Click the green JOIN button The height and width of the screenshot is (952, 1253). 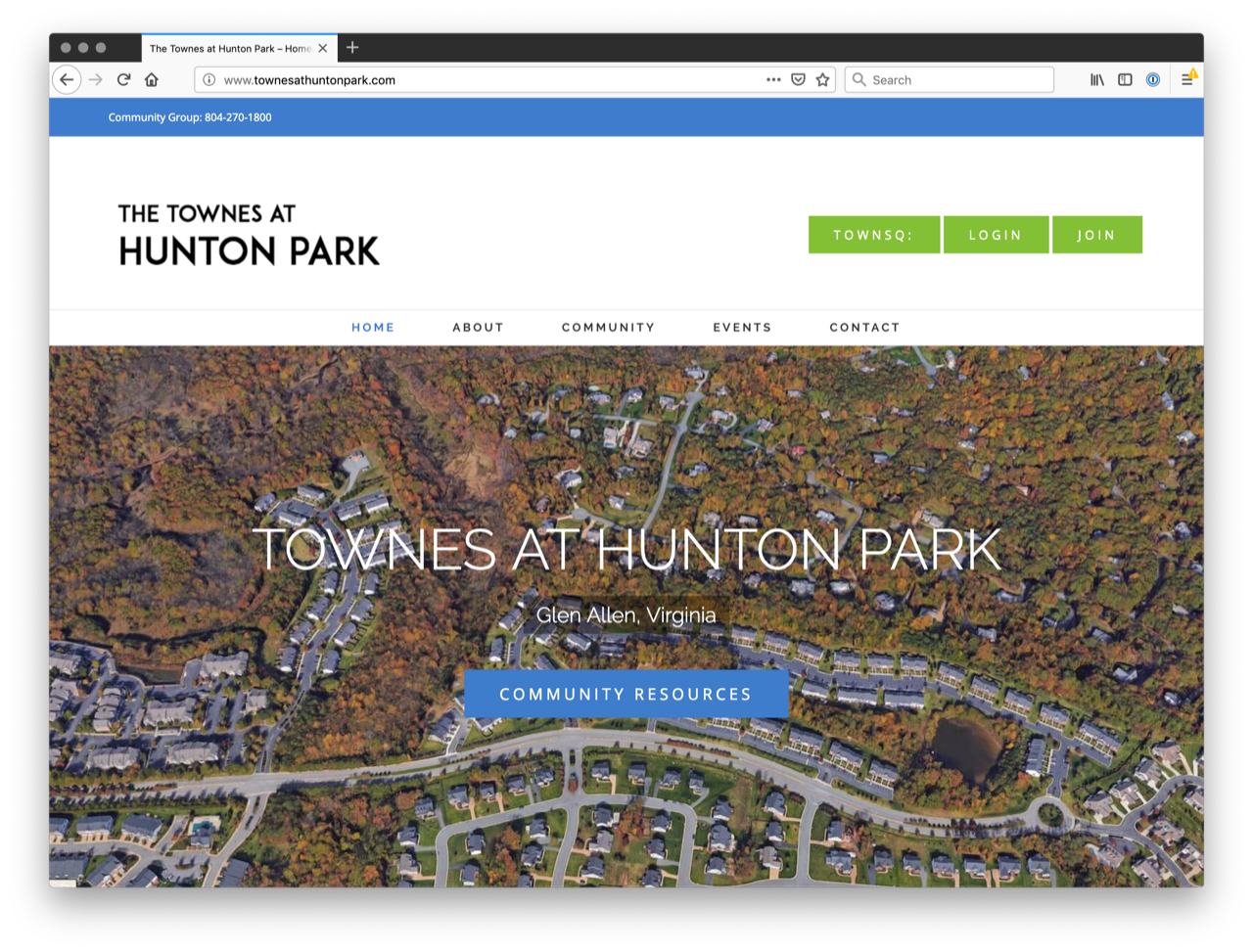1096,235
